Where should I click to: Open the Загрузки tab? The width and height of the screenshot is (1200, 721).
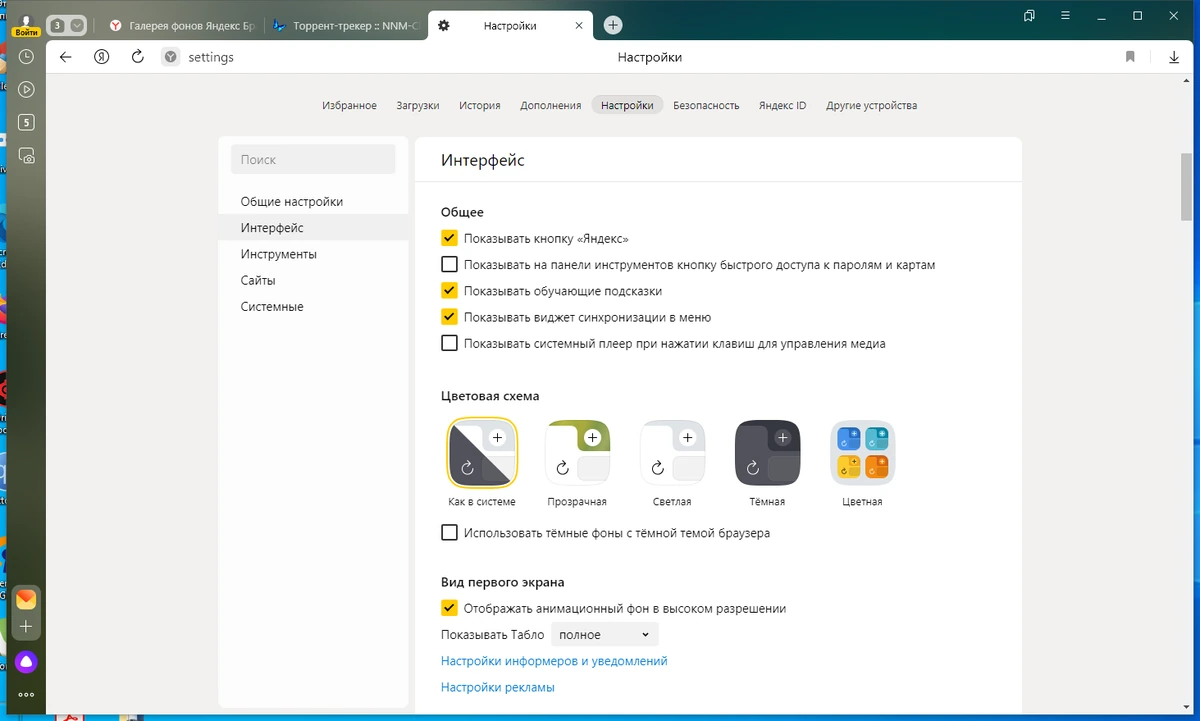pyautogui.click(x=418, y=105)
